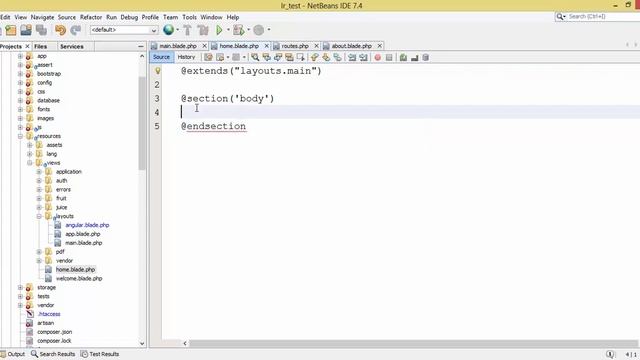Screen dimensions: 640x360
Task: Switch to the Files panel tab
Action: (40, 47)
